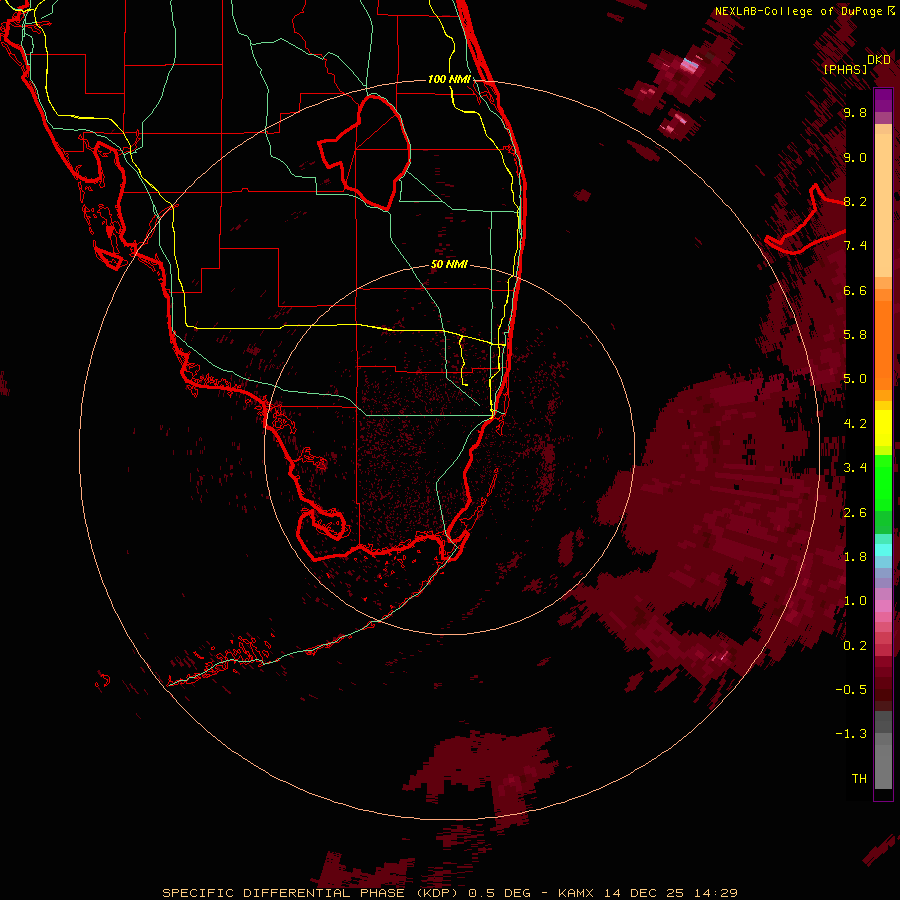Click the Specific Differential Phase (KDP) title text
The height and width of the screenshot is (900, 900).
click(310, 893)
